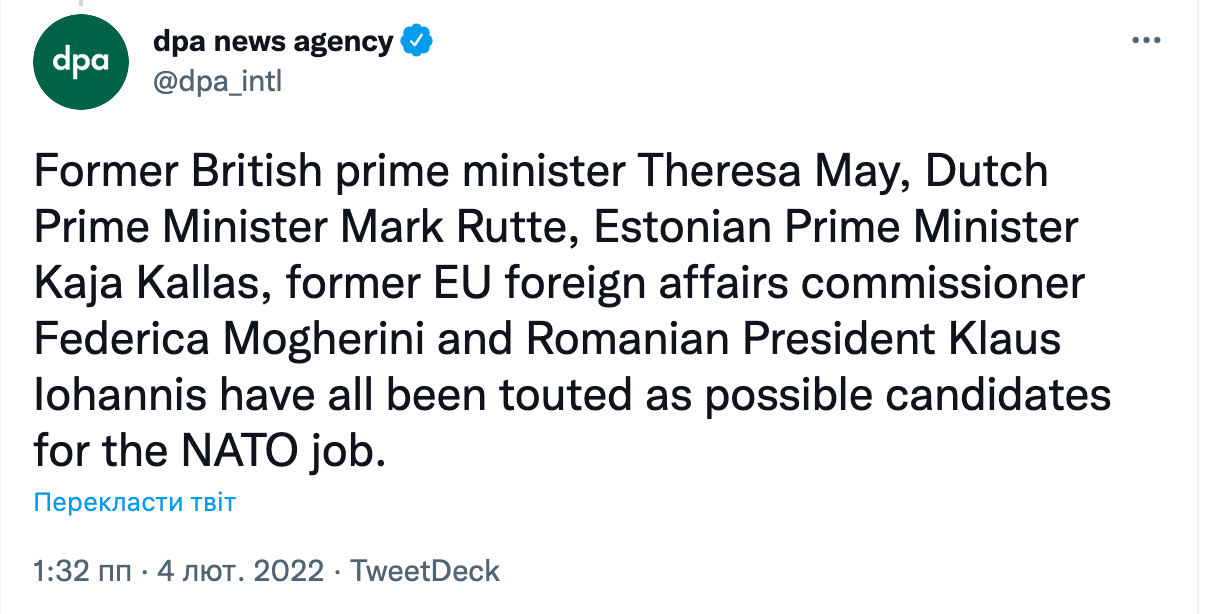Click the name Theresa May in tweet
Screen dimensions: 1214x614
773,172
